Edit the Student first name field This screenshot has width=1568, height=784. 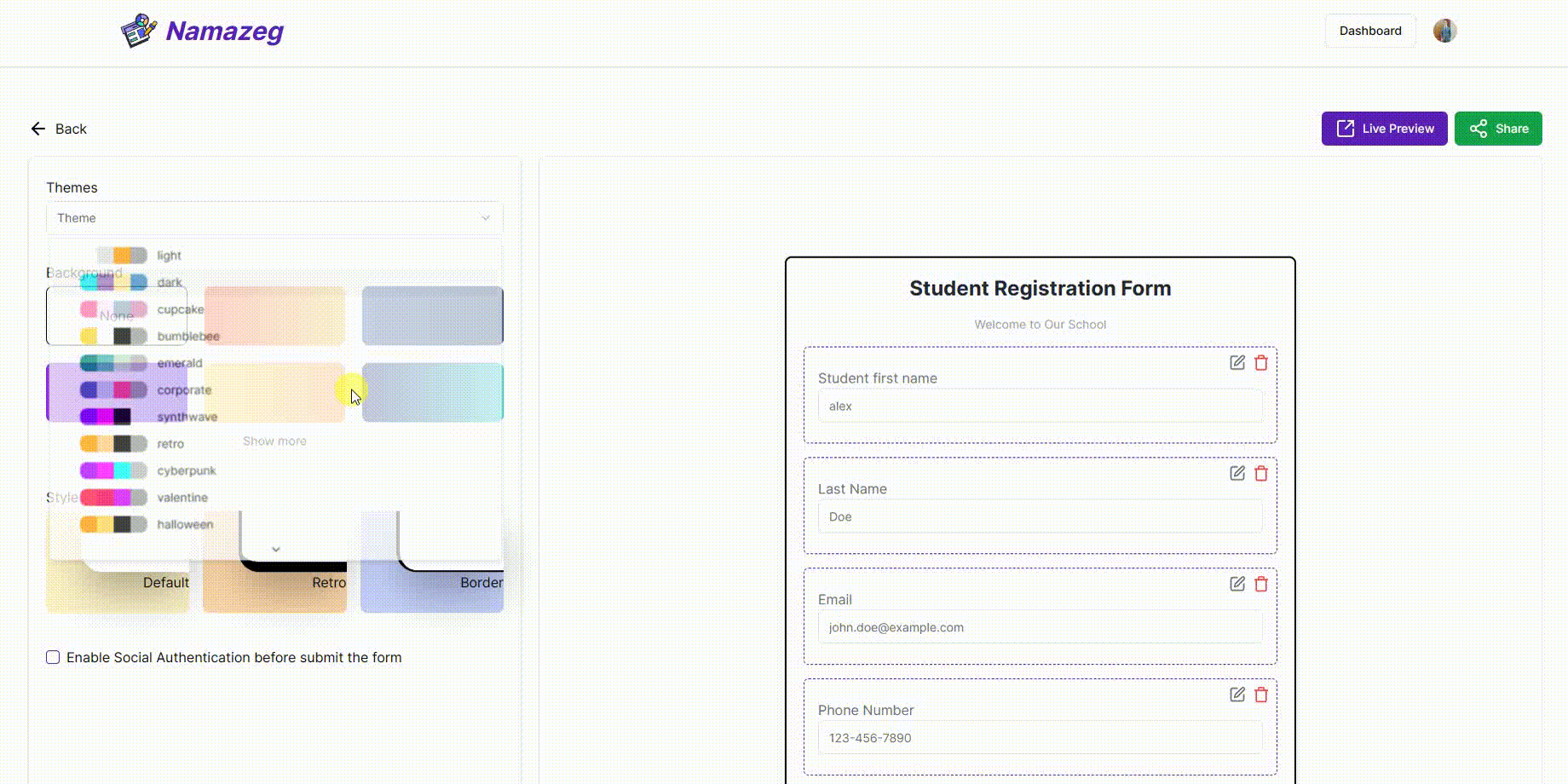(x=1237, y=362)
